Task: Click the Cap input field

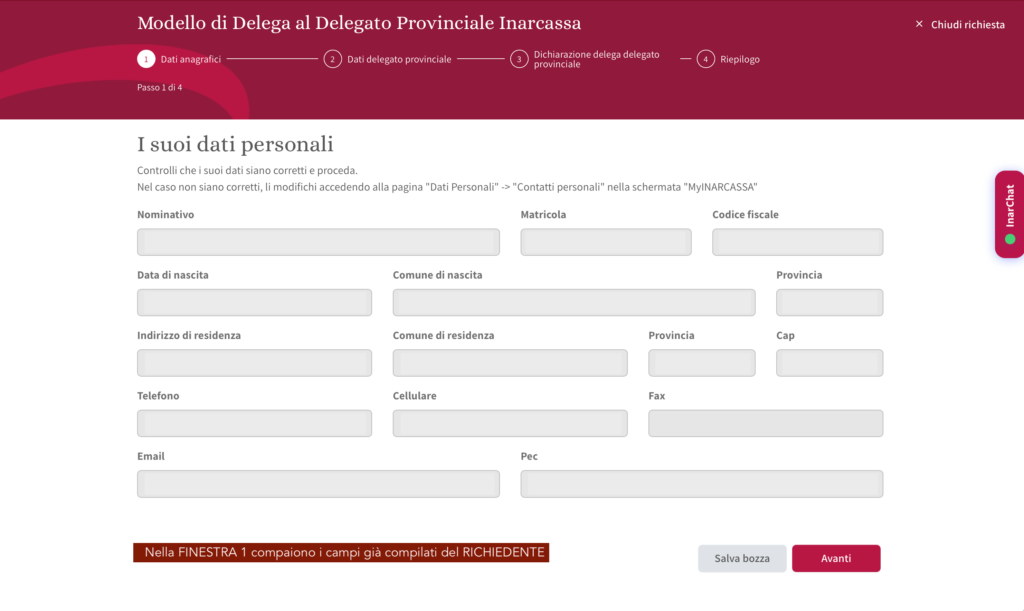Action: [x=829, y=363]
